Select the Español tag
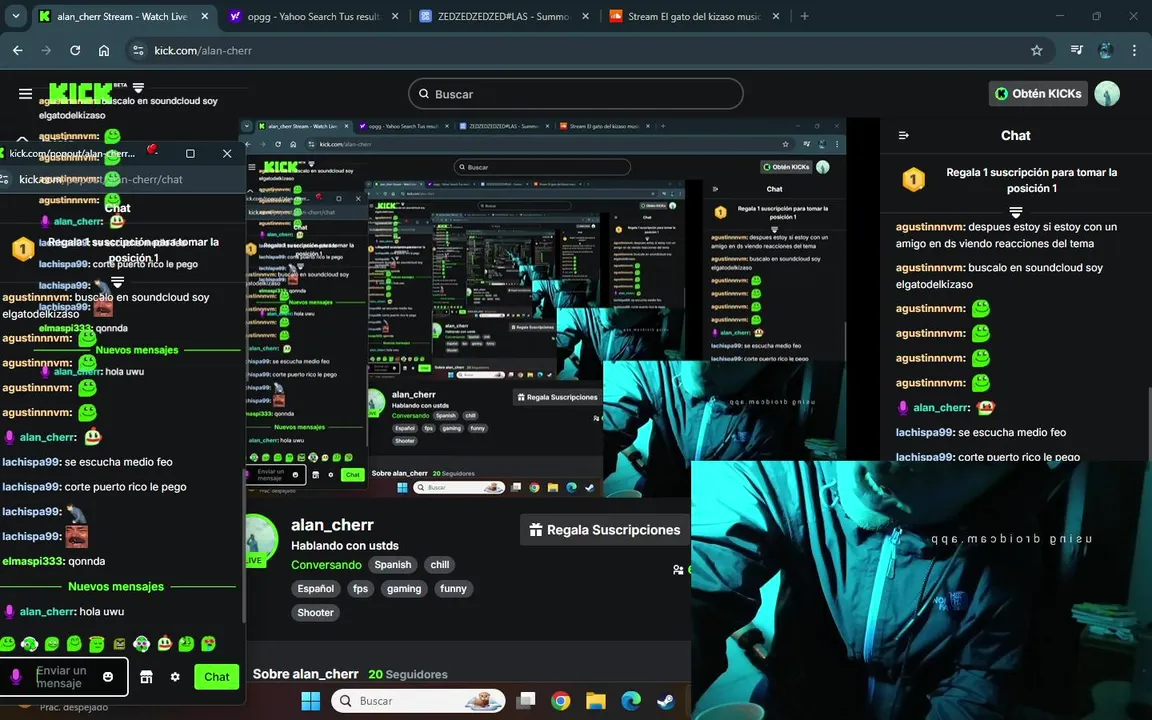1152x720 pixels. click(316, 588)
